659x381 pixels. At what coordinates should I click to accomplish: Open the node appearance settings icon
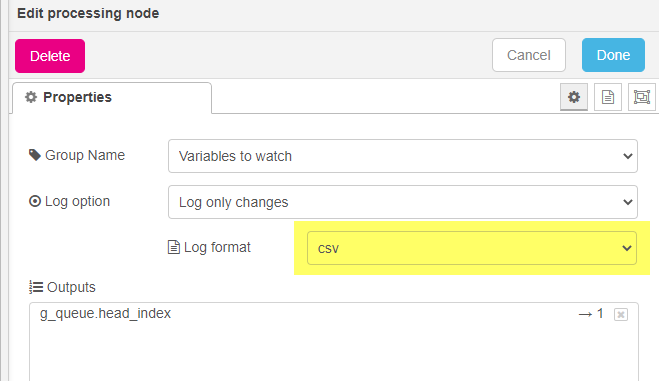641,97
